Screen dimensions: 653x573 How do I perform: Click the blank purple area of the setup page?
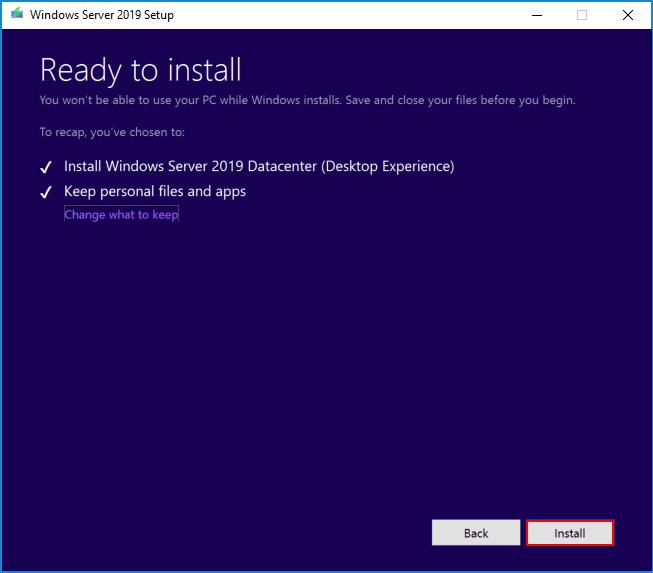[x=325, y=358]
